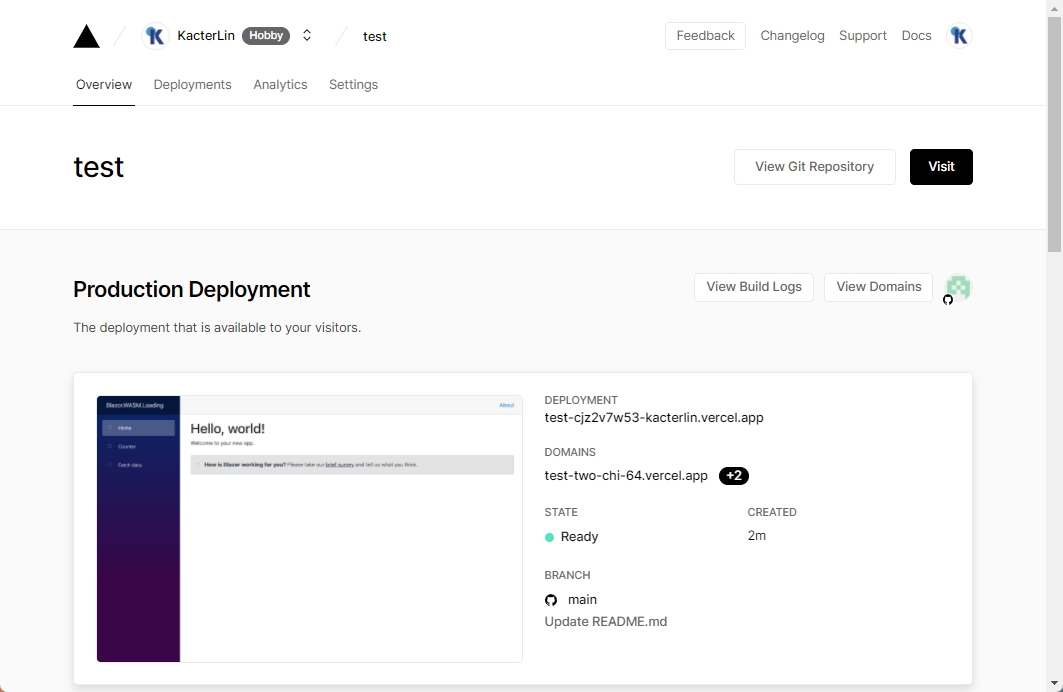Click the green Ready status dot

(549, 537)
